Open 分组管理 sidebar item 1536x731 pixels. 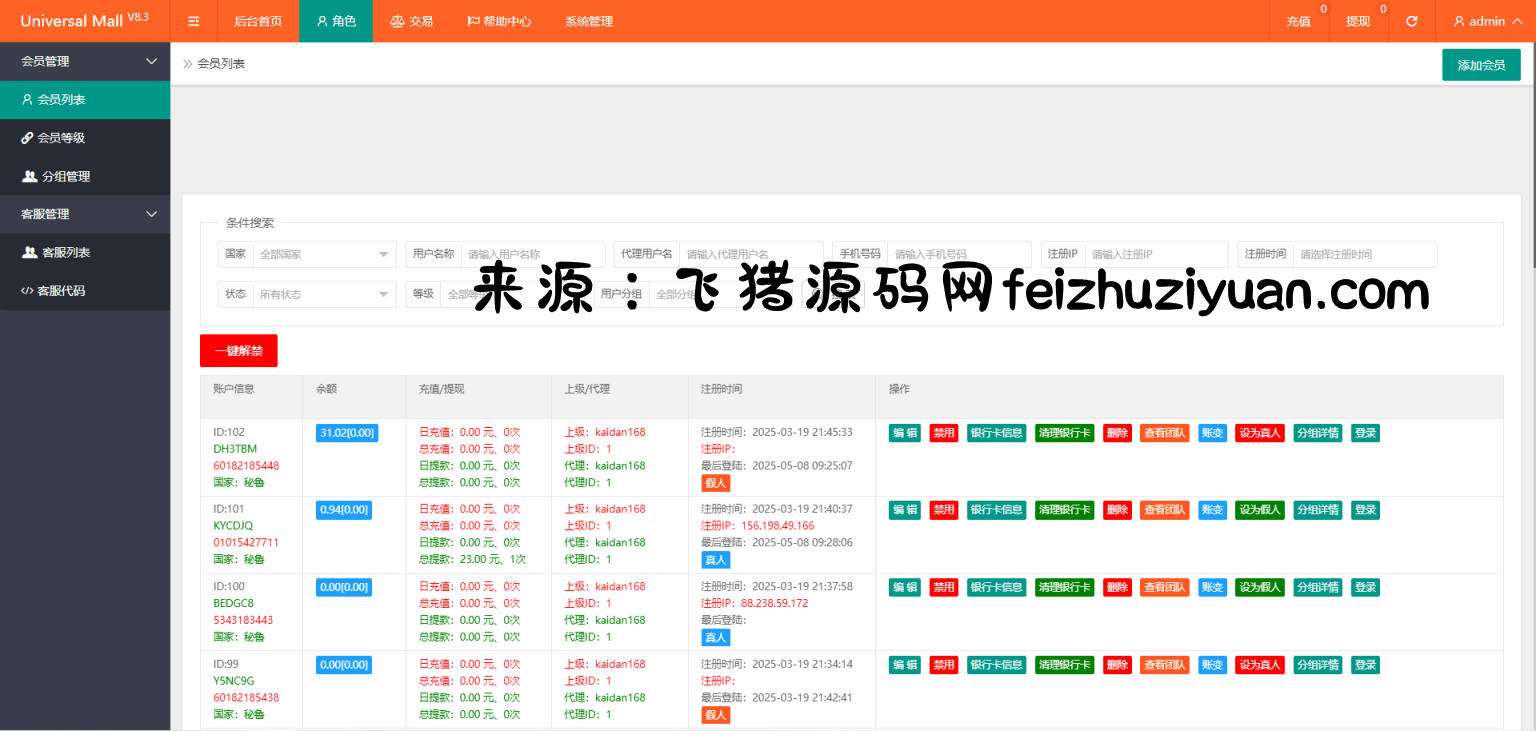[65, 176]
